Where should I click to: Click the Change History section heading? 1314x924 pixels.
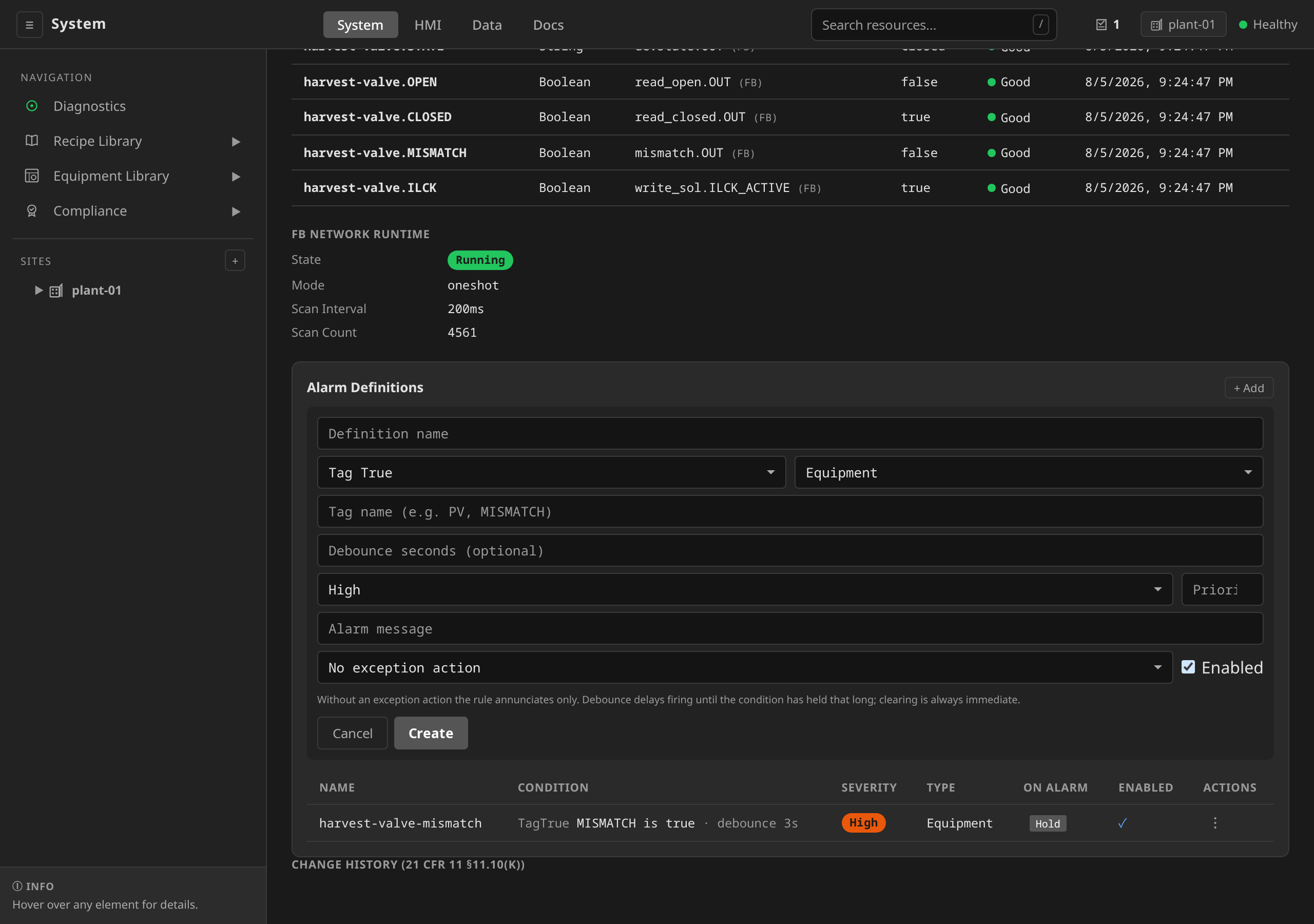click(408, 864)
